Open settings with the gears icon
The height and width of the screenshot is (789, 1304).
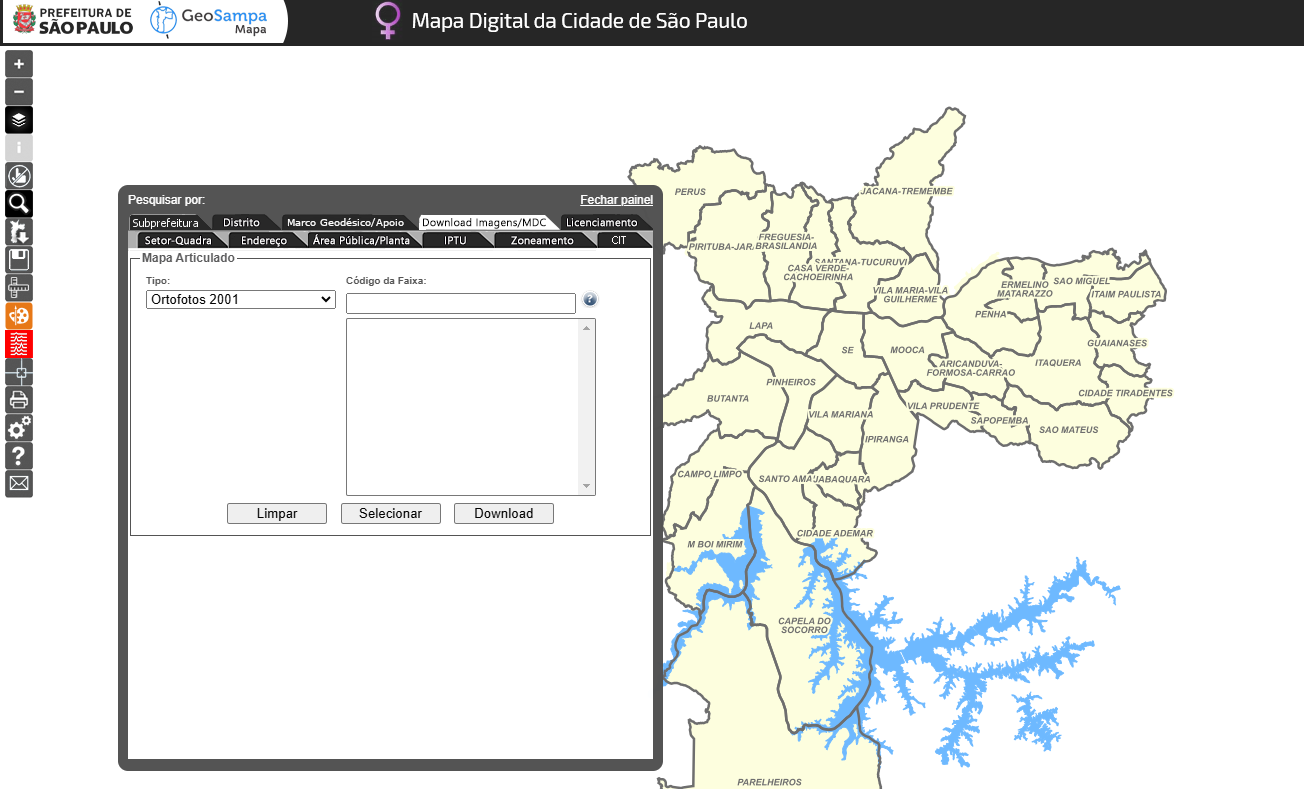(19, 428)
